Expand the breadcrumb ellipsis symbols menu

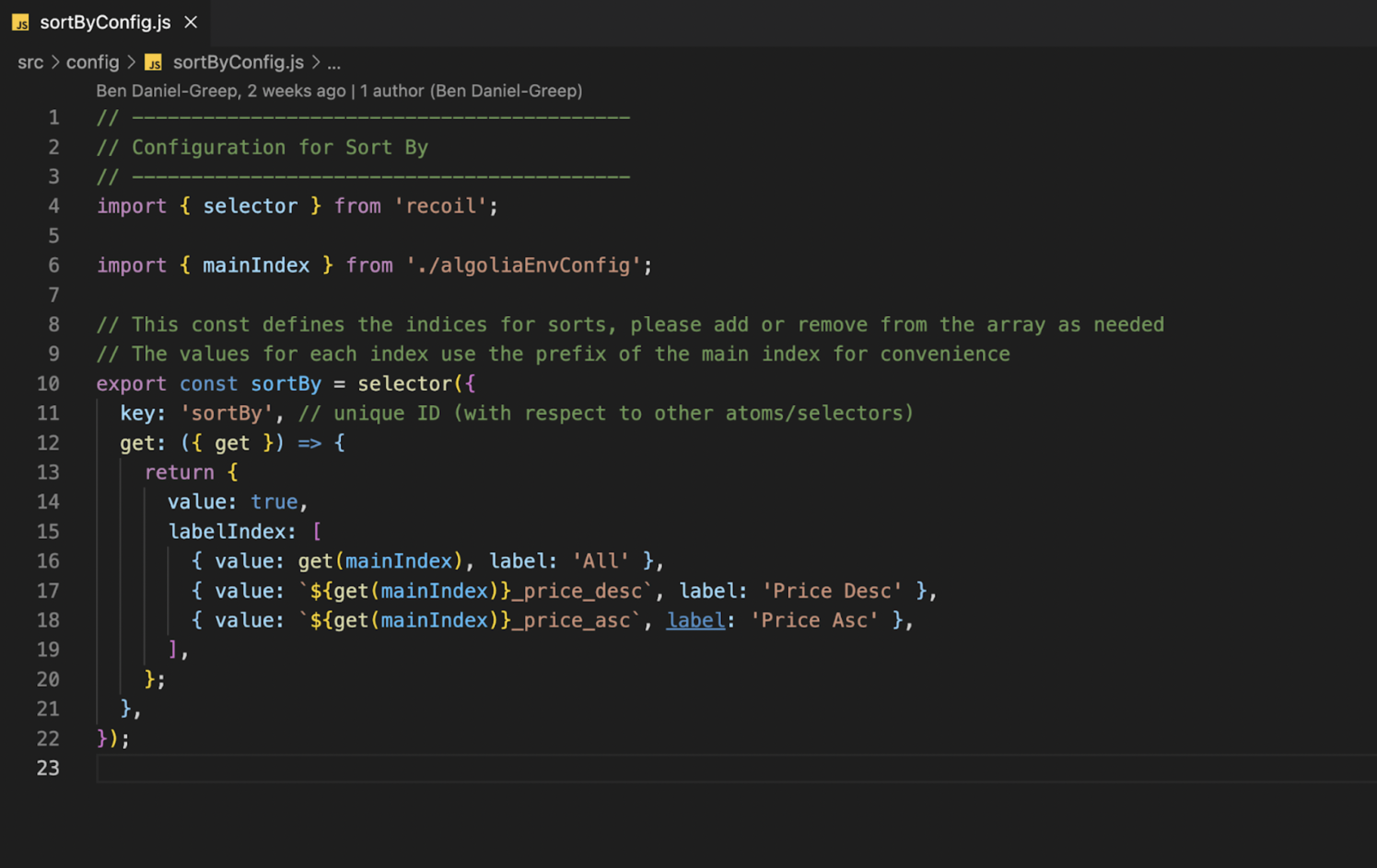334,64
